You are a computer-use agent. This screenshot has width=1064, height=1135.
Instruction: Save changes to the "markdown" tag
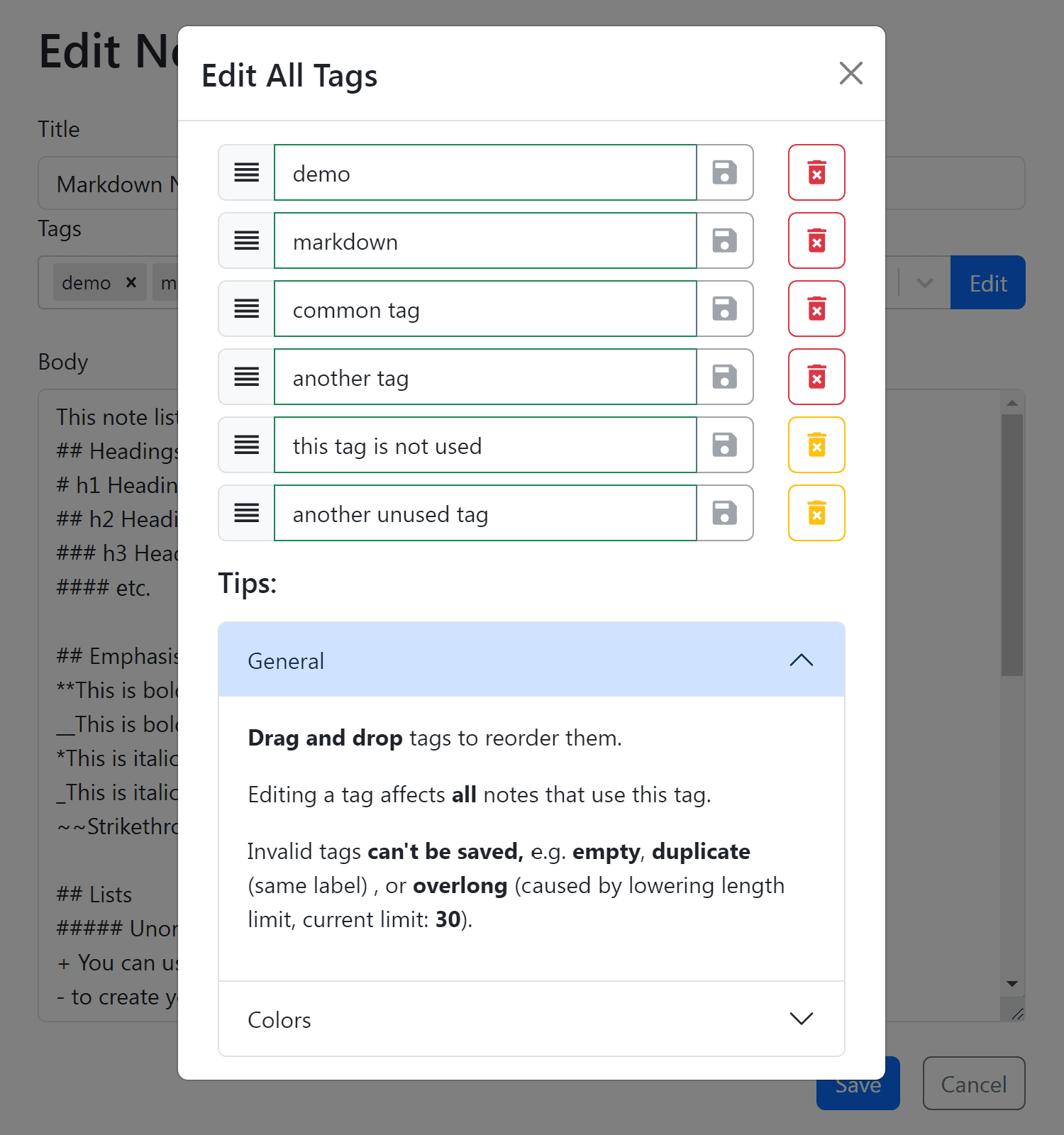coord(724,240)
